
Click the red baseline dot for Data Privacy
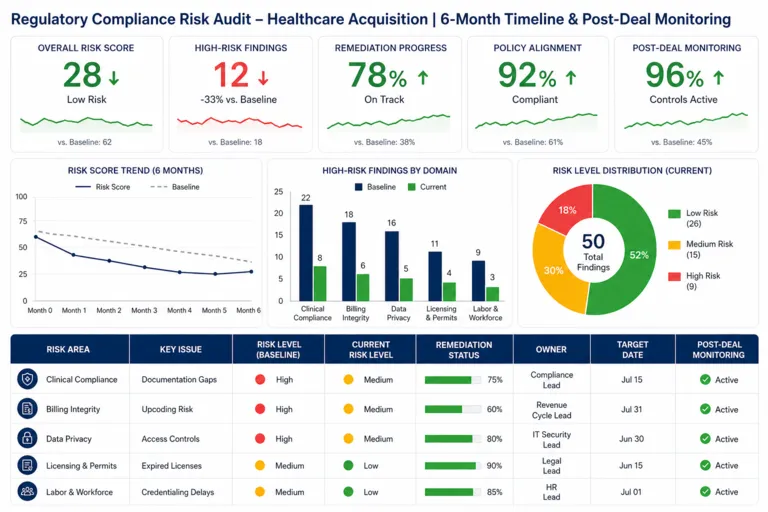260,439
